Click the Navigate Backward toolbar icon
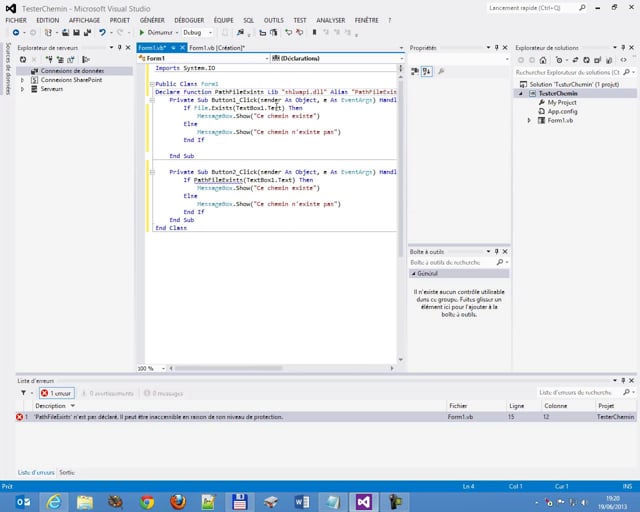Screen dimensions: 640x512 [x=16, y=32]
